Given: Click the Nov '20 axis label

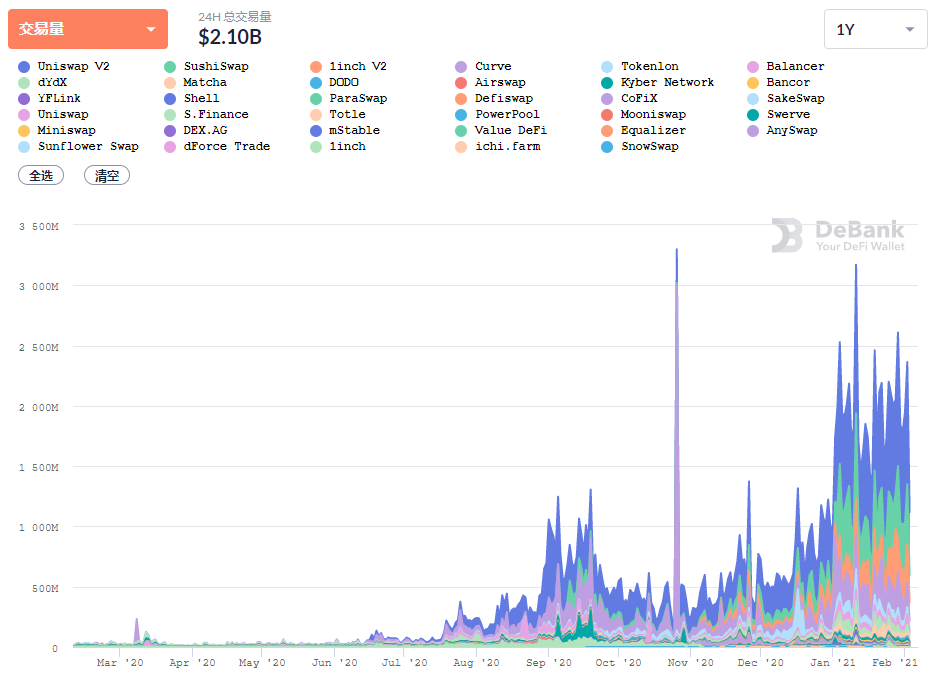Looking at the screenshot, I should coord(690,662).
